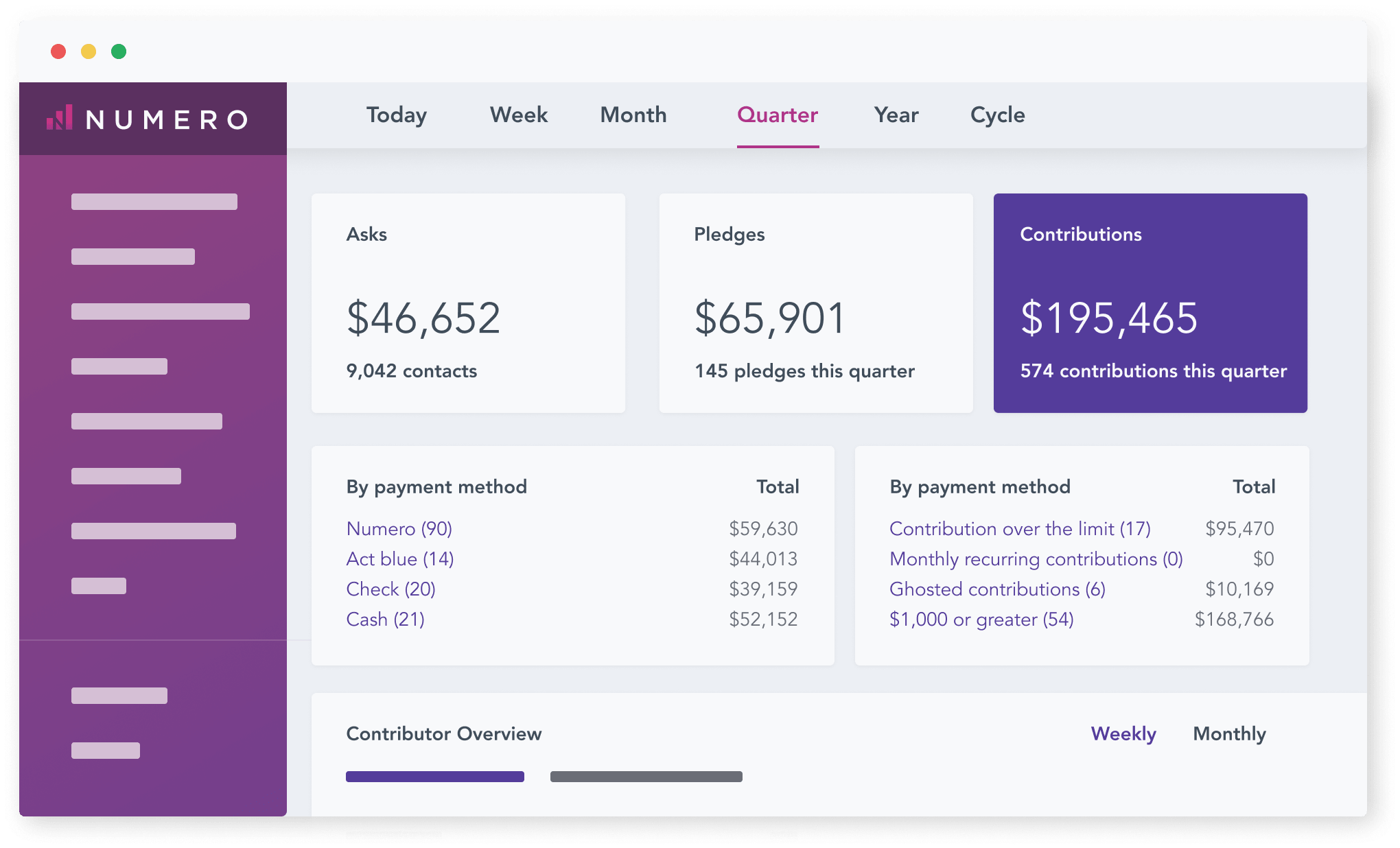
Task: Select the shortest sidebar item near the divider
Action: point(98,587)
